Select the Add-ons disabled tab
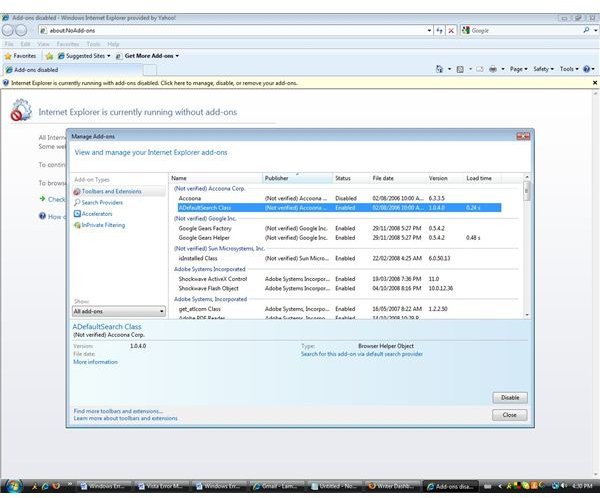 tap(73, 70)
